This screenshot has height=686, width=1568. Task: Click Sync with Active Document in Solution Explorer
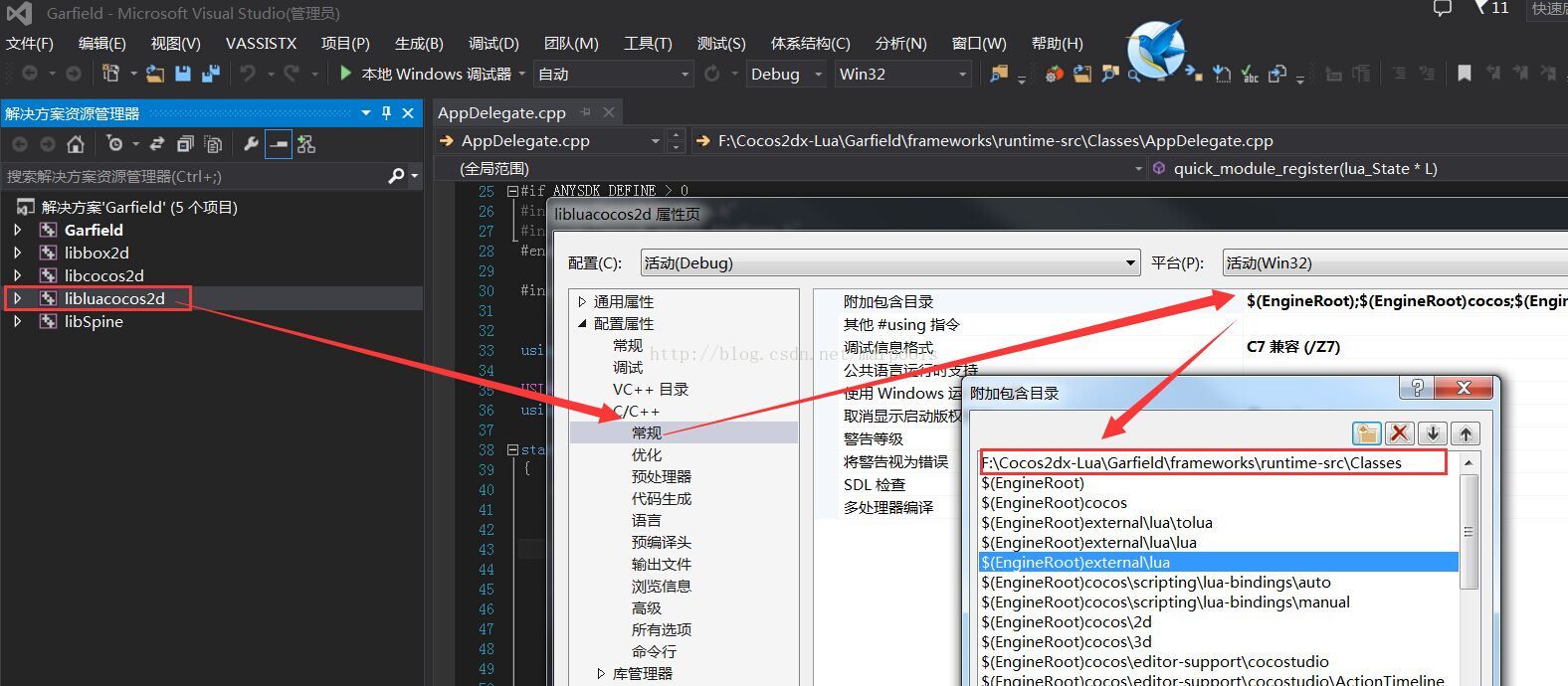[157, 144]
